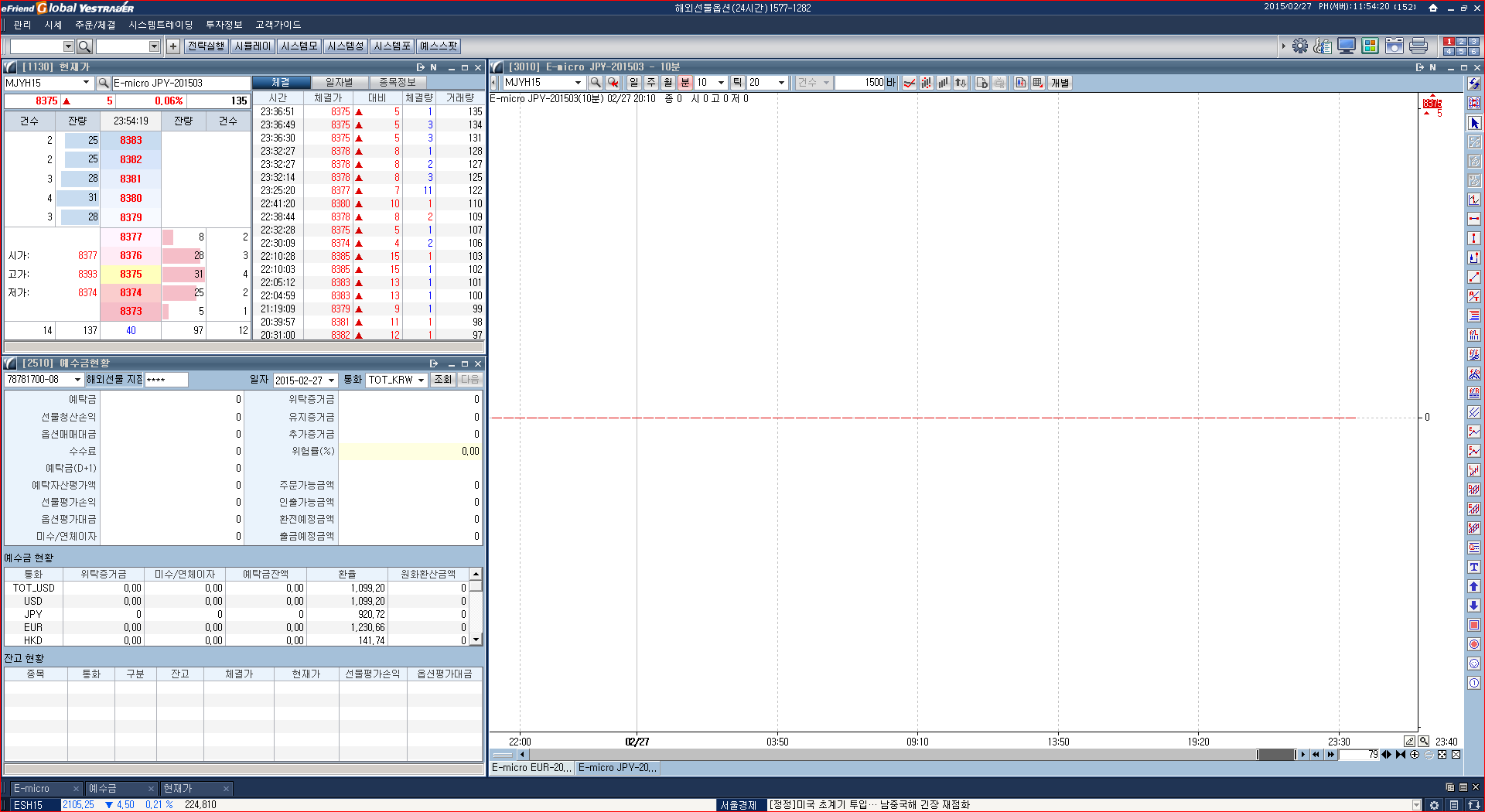
Task: Expand the chart MJYH15 symbol dropdown
Action: (x=577, y=83)
